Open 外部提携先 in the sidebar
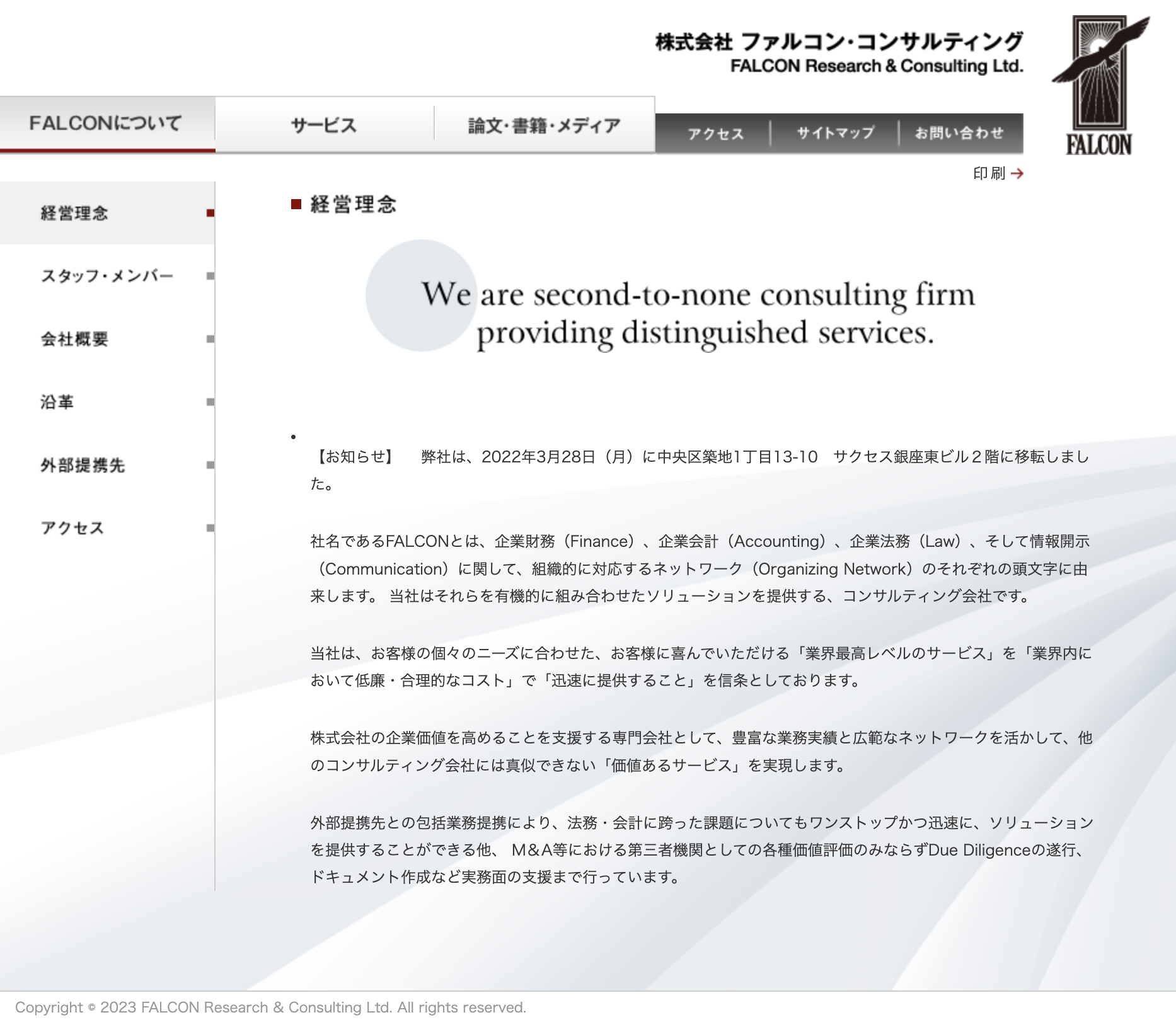 (107, 465)
